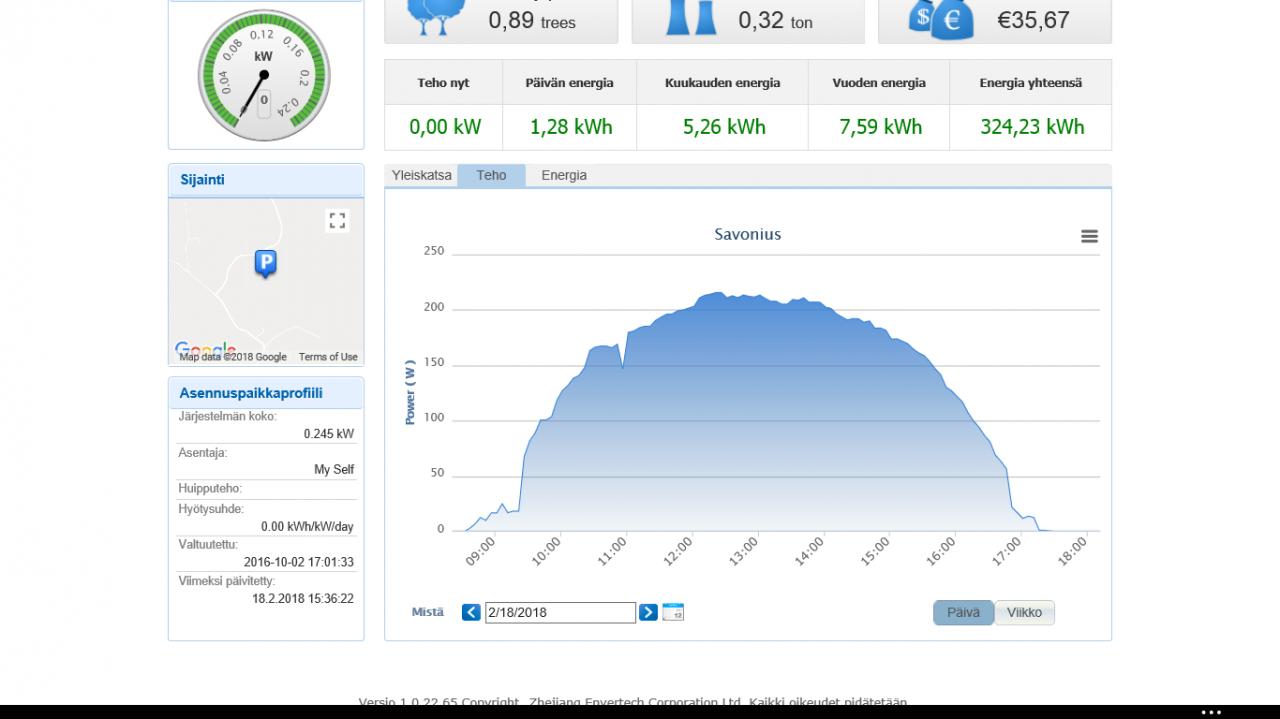Click the Mistä date label

(428, 612)
